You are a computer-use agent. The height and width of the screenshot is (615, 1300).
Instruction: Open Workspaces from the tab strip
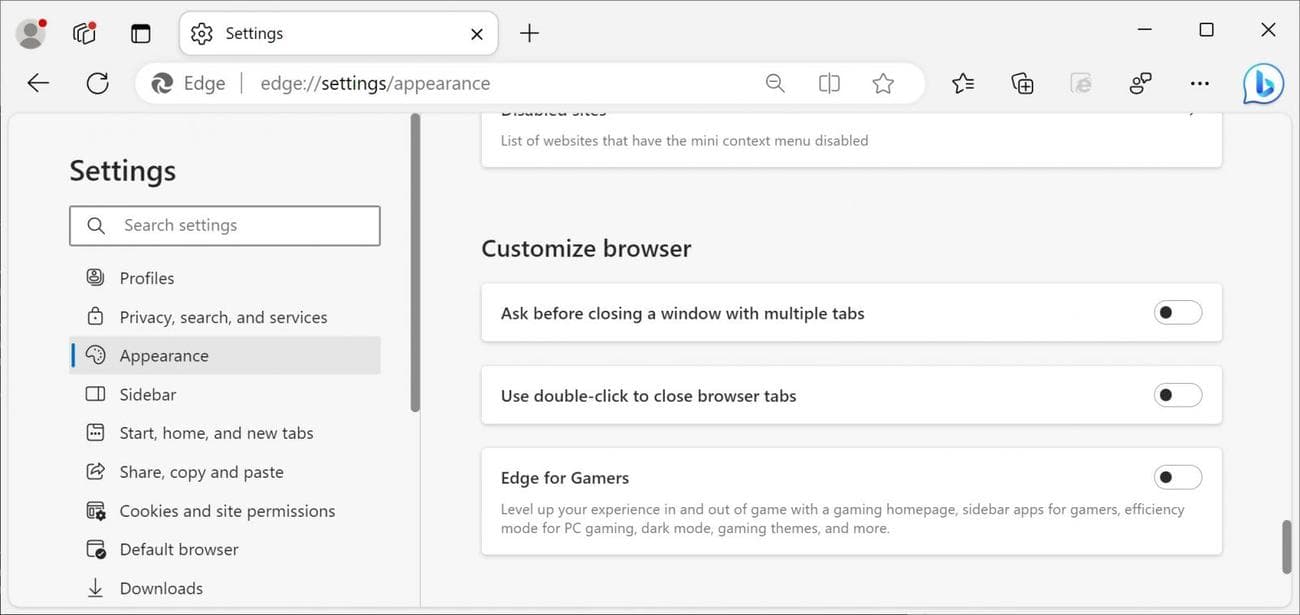click(84, 32)
